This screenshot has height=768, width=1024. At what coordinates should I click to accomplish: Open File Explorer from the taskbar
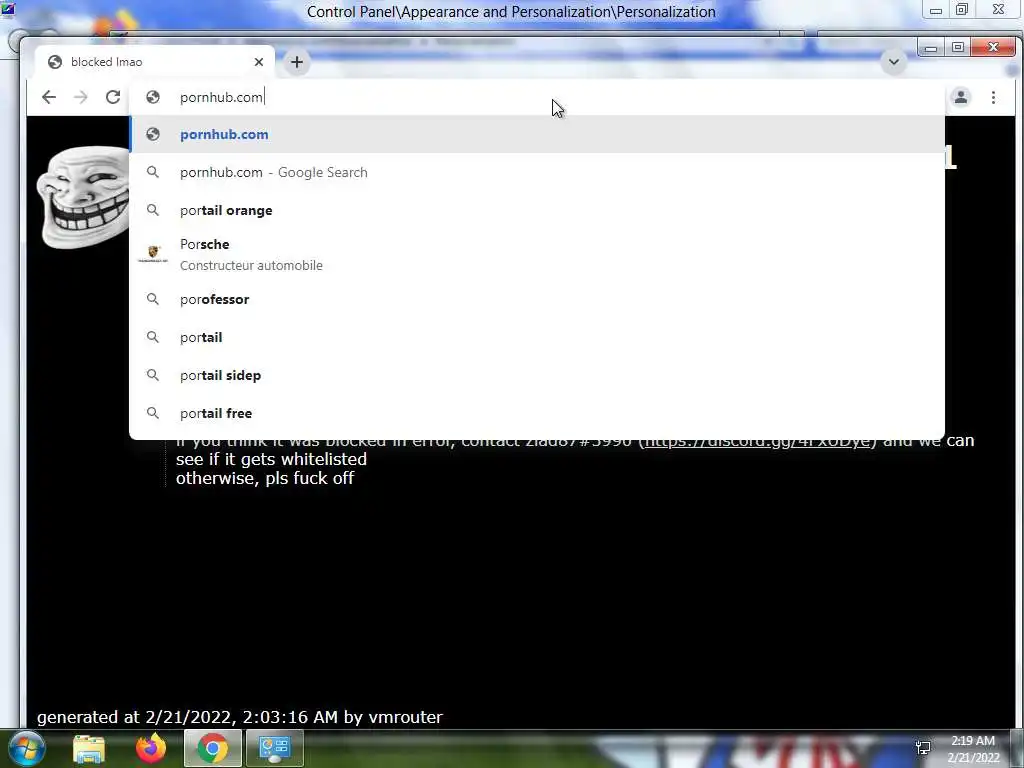point(89,748)
